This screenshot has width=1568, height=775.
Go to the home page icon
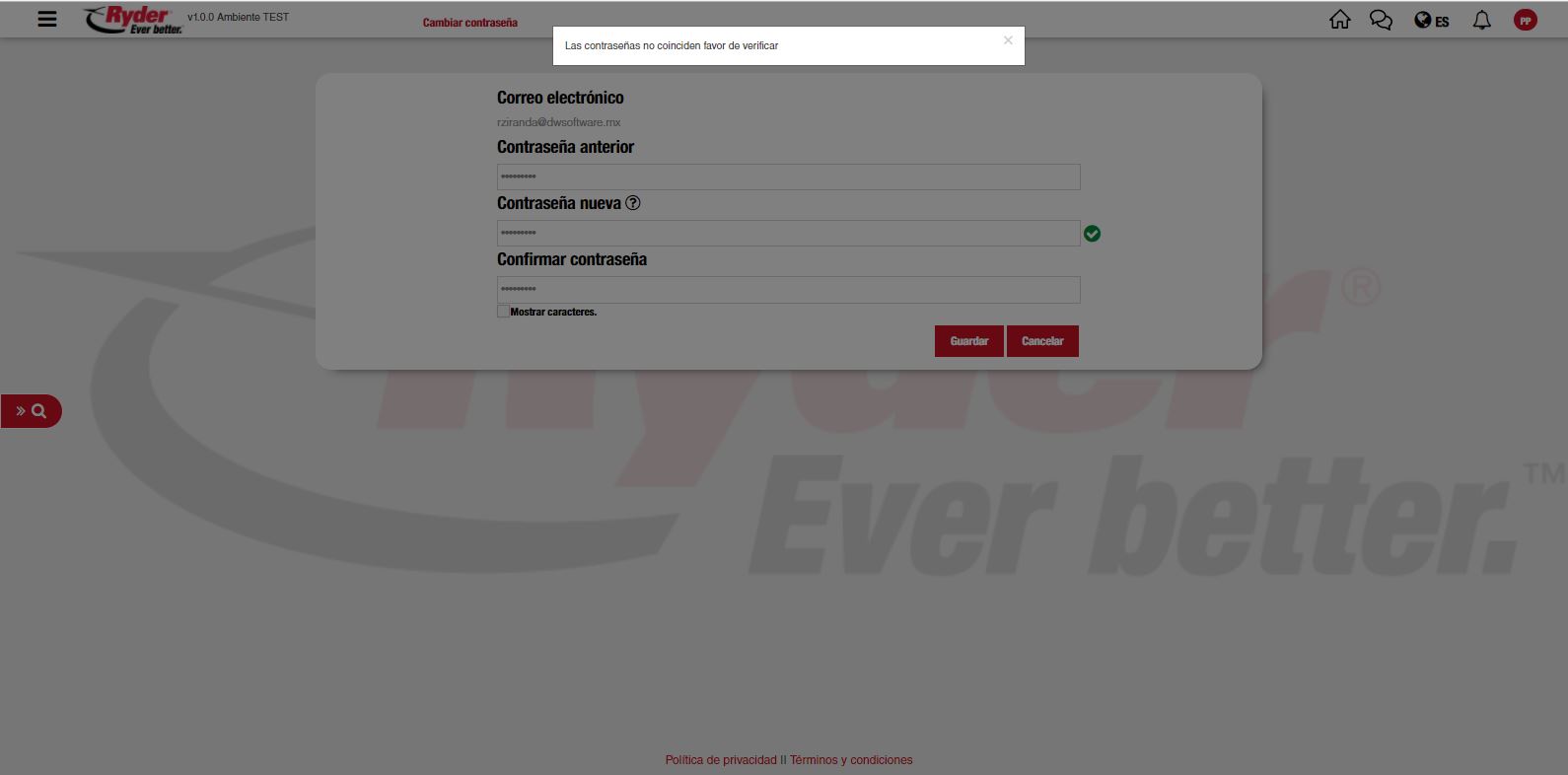1339,20
